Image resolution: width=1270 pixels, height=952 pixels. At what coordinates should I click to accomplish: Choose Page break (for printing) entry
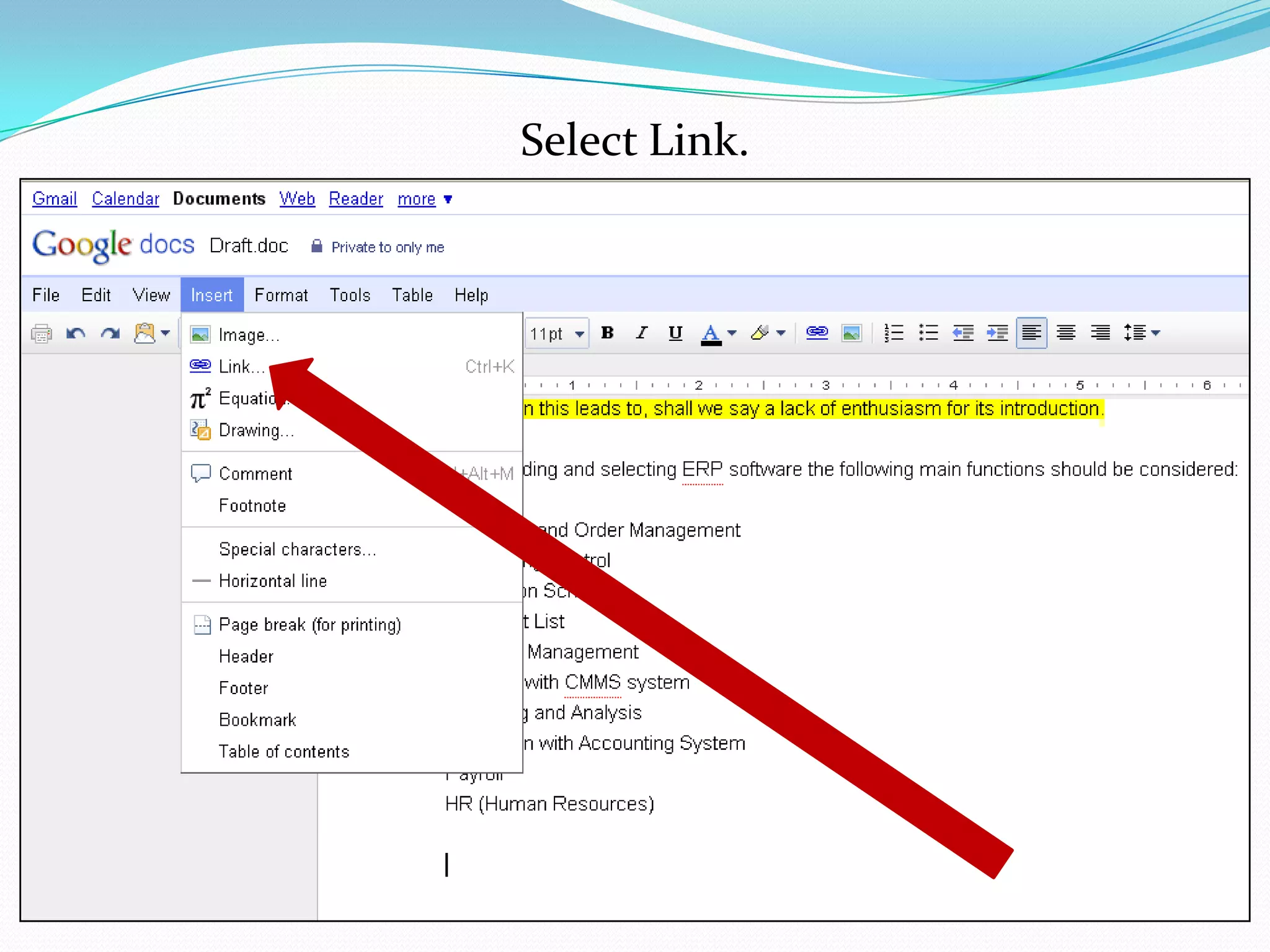[x=352, y=624]
